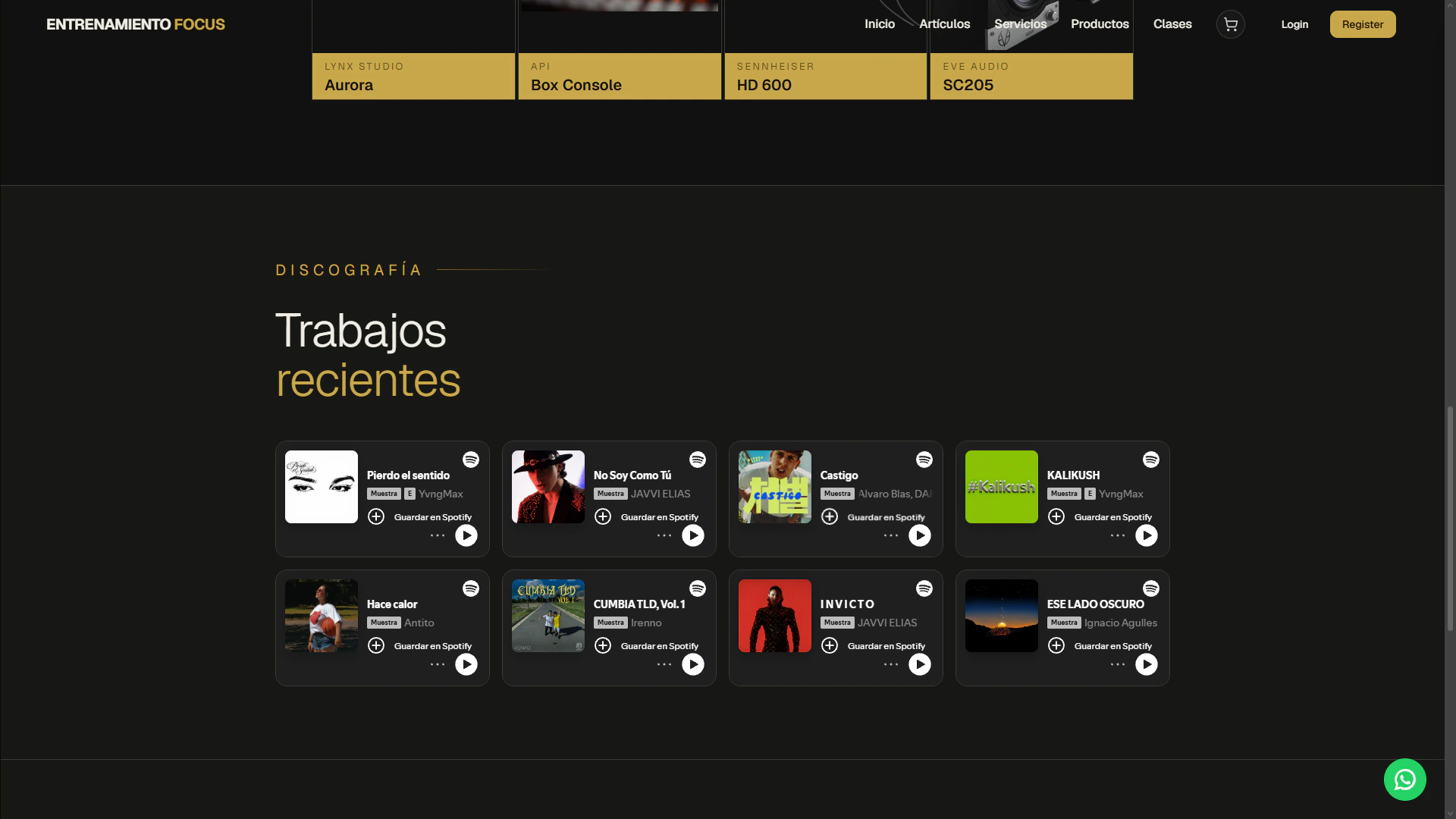Open the Clases menu item
This screenshot has height=819, width=1456.
(x=1172, y=24)
